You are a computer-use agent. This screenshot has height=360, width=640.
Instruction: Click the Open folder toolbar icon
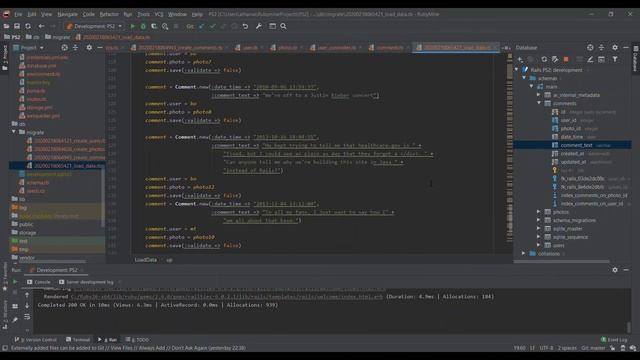pyautogui.click(x=6, y=26)
